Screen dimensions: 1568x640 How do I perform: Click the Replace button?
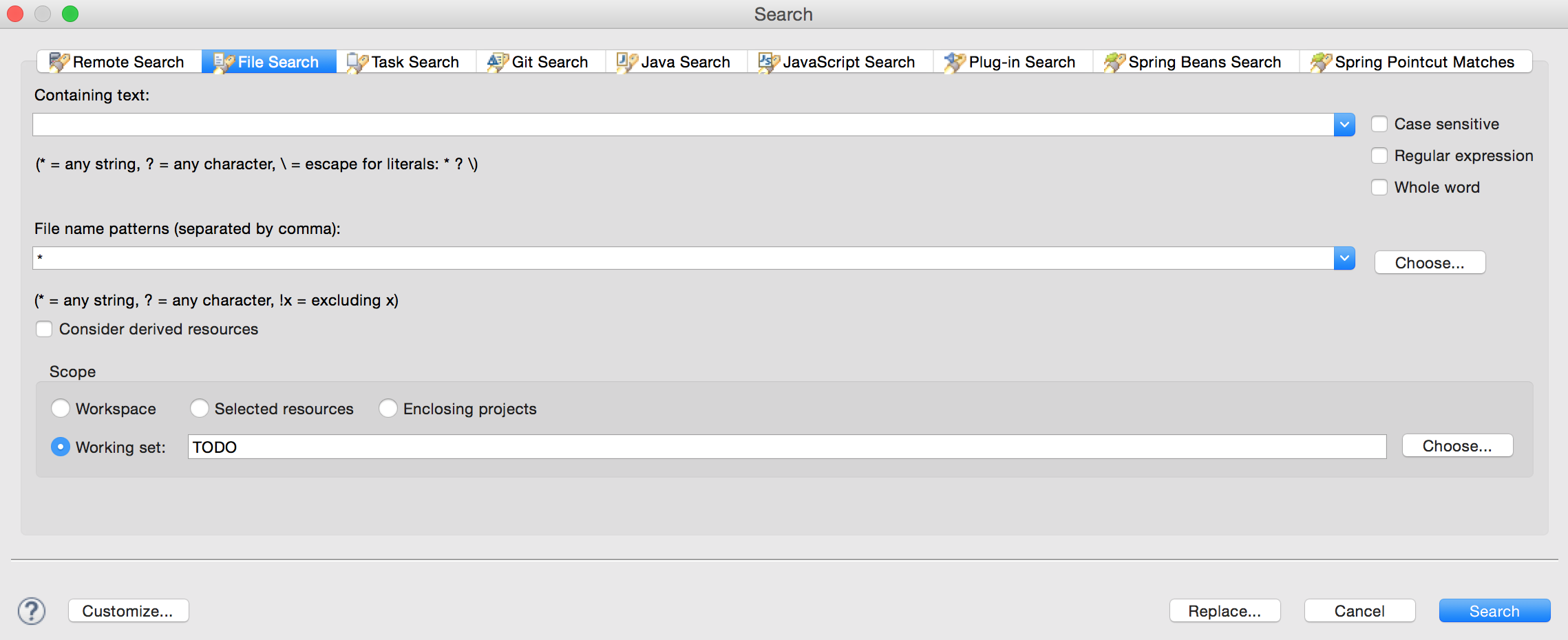point(1225,610)
